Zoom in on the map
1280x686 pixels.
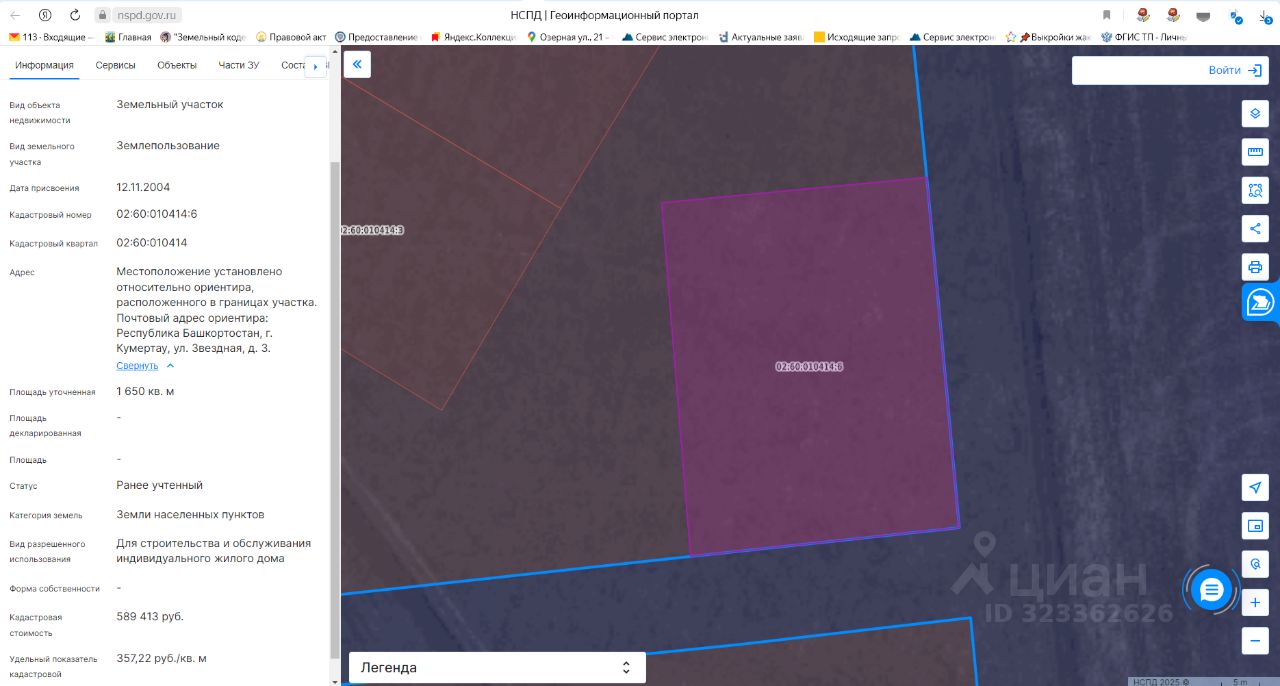coord(1255,603)
